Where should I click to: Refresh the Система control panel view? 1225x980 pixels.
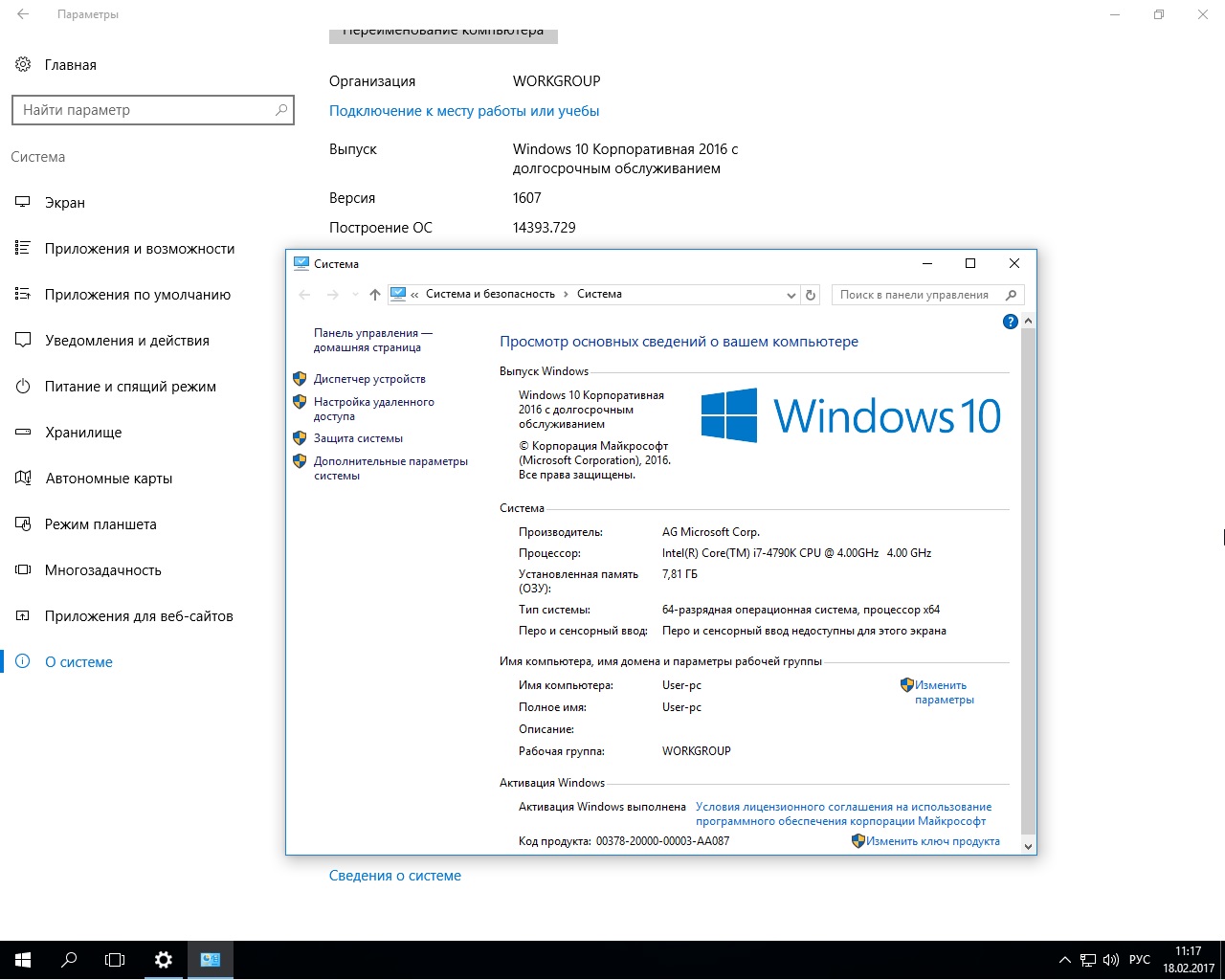811,295
